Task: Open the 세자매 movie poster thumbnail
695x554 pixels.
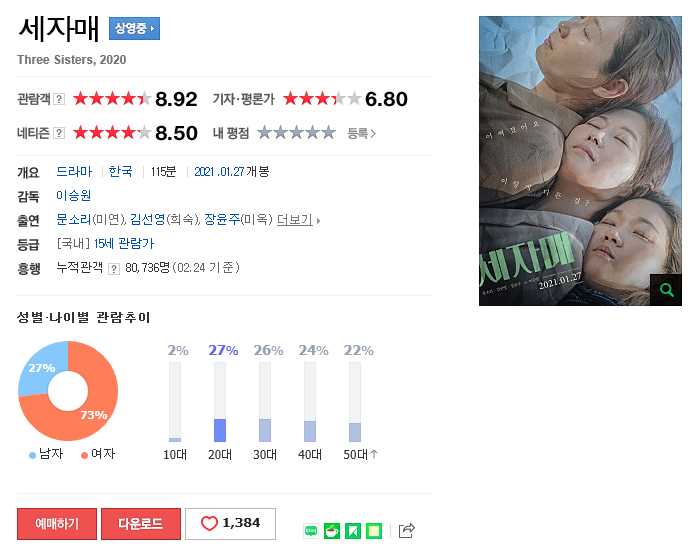Action: coord(580,161)
